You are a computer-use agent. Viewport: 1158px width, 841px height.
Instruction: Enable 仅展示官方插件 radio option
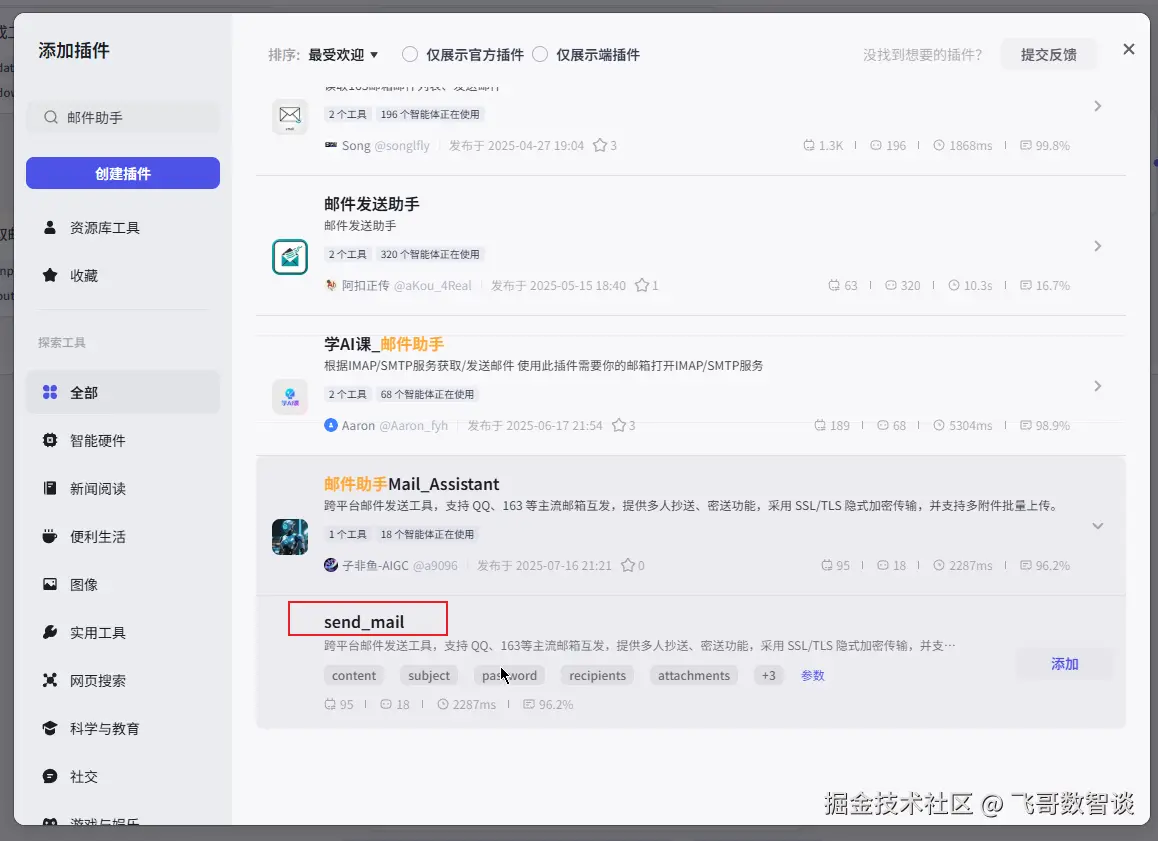point(410,55)
